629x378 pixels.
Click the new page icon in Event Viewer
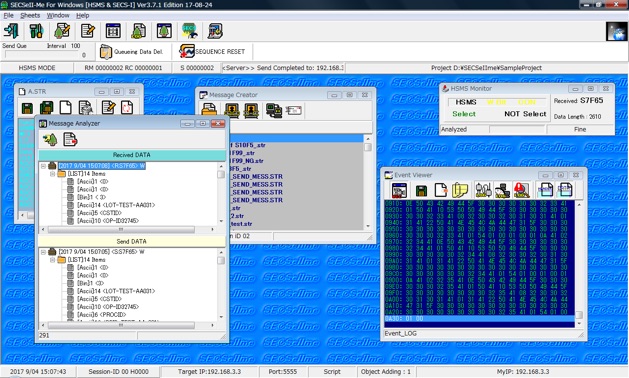click(x=440, y=190)
